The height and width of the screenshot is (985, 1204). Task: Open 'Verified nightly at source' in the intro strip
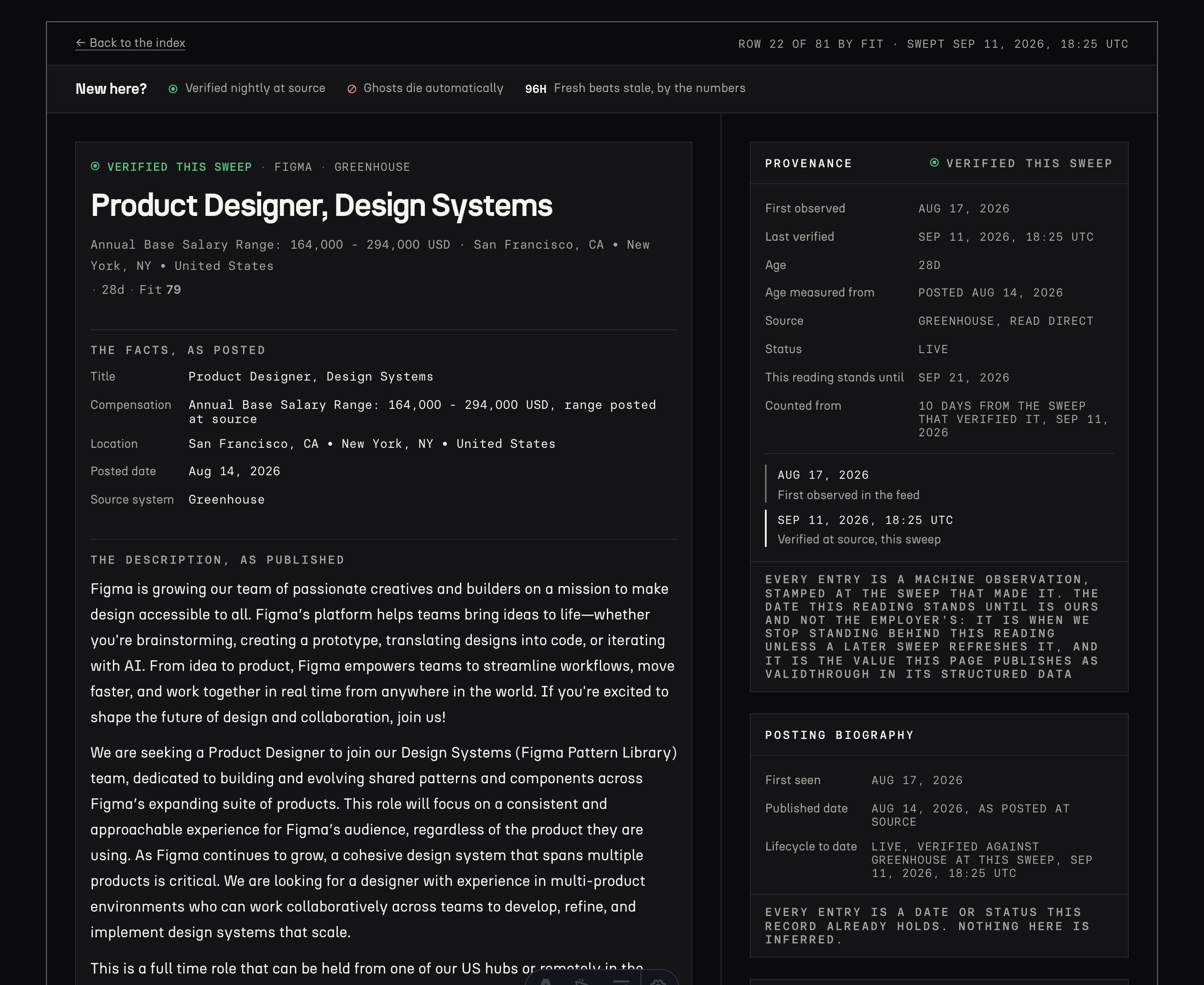pos(255,88)
